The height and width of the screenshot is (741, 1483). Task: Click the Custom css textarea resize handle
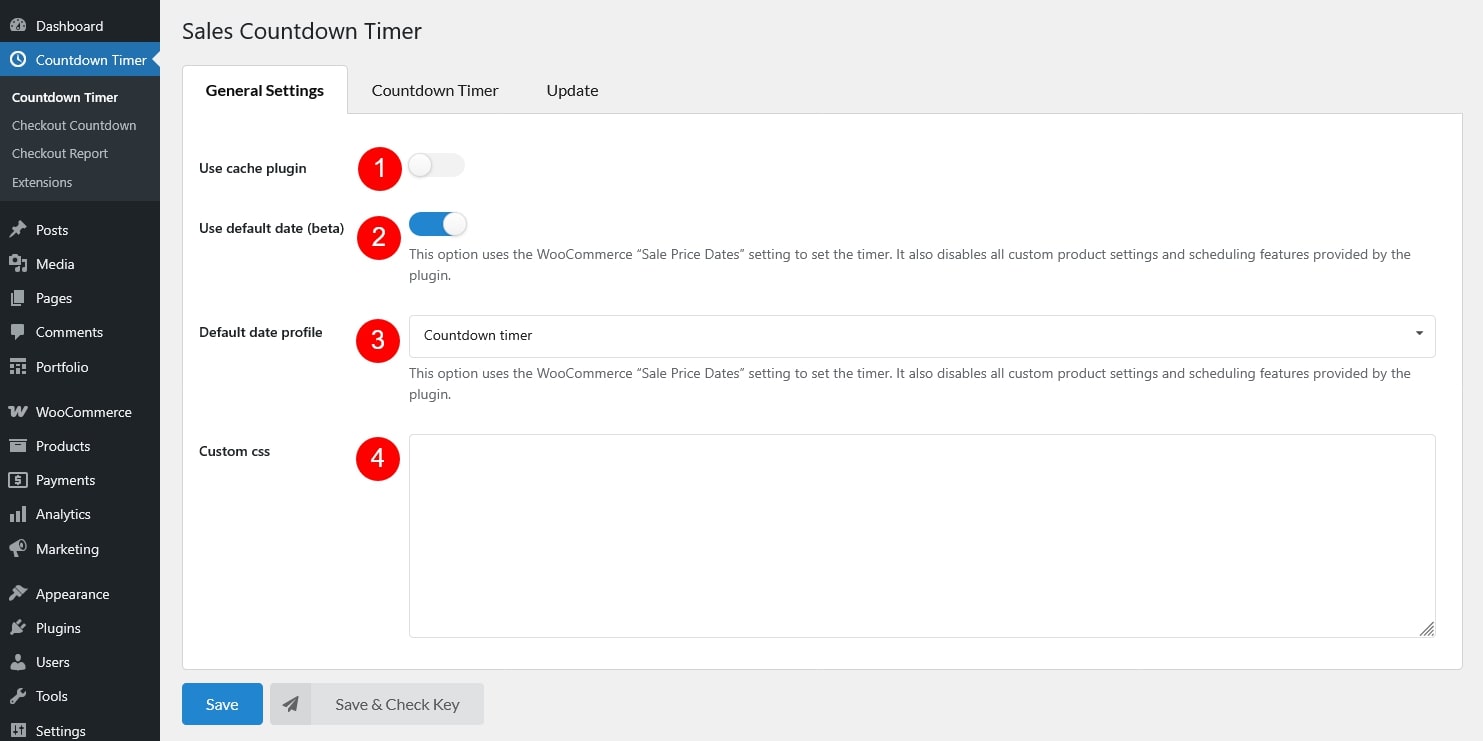click(x=1426, y=629)
